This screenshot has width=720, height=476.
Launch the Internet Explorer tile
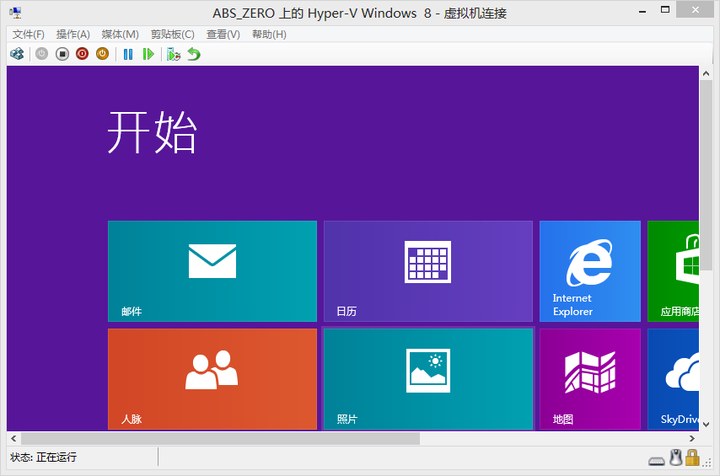pos(590,271)
